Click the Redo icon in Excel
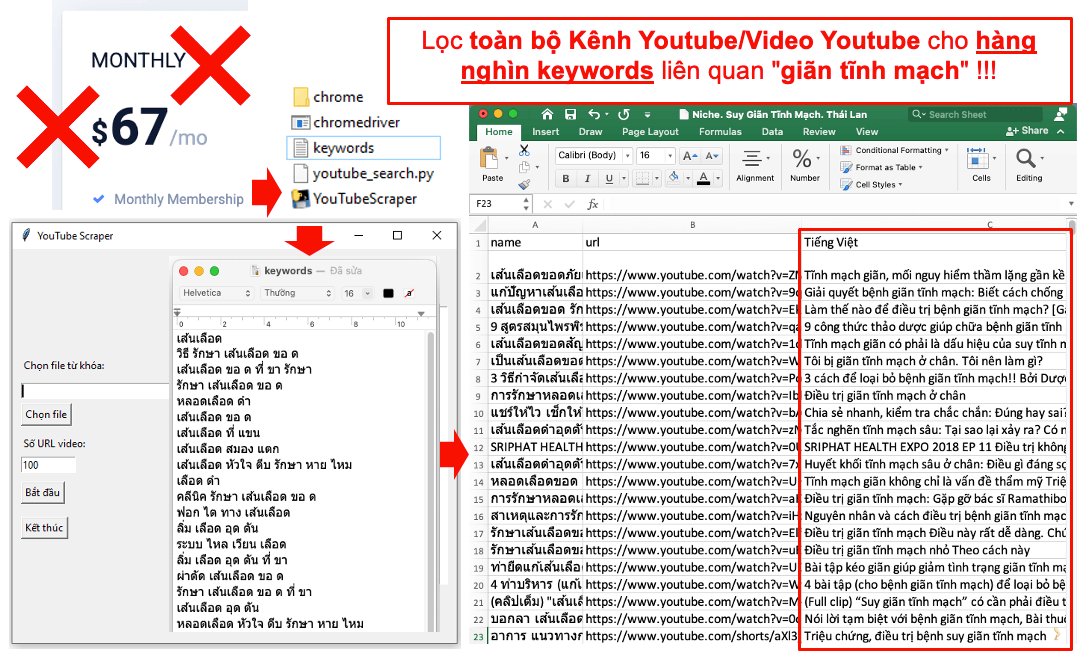Image resolution: width=1083 pixels, height=655 pixels. click(624, 114)
